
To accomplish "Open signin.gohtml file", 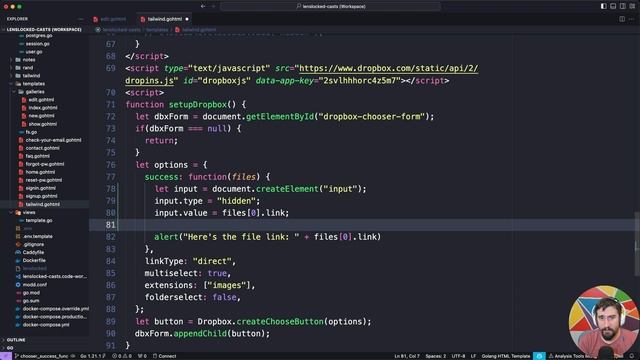I will (40, 188).
